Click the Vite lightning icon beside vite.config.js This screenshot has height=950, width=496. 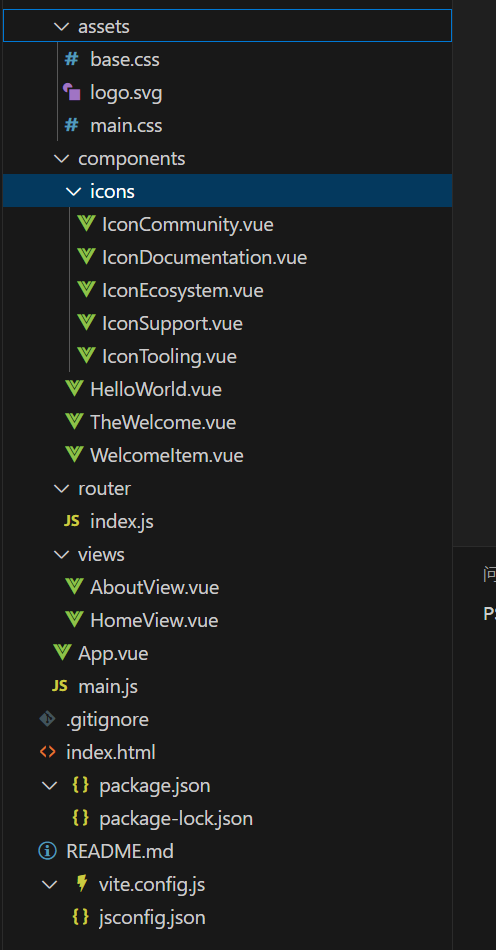(81, 884)
